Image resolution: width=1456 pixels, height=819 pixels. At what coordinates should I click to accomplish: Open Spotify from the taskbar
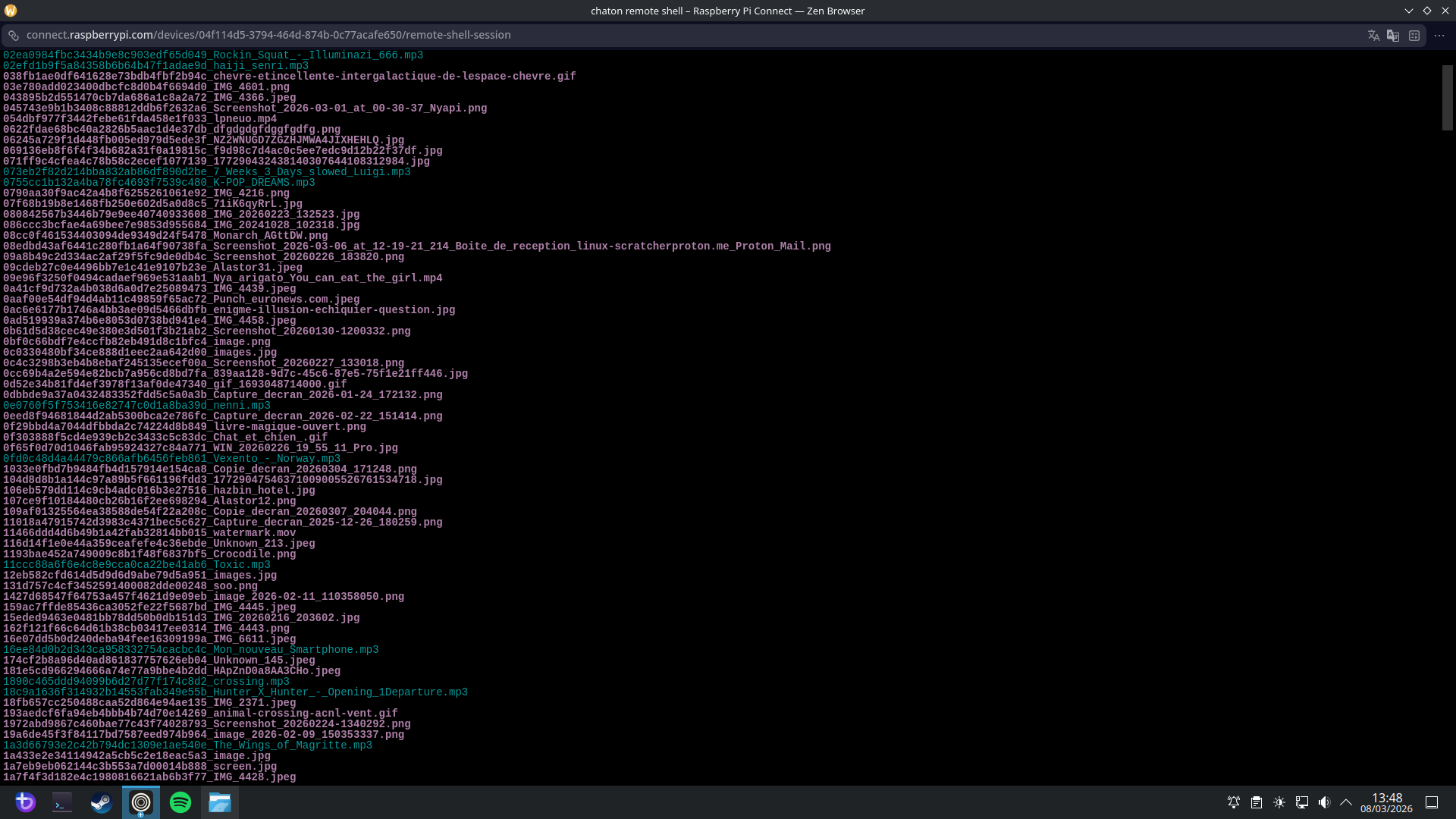click(x=180, y=802)
